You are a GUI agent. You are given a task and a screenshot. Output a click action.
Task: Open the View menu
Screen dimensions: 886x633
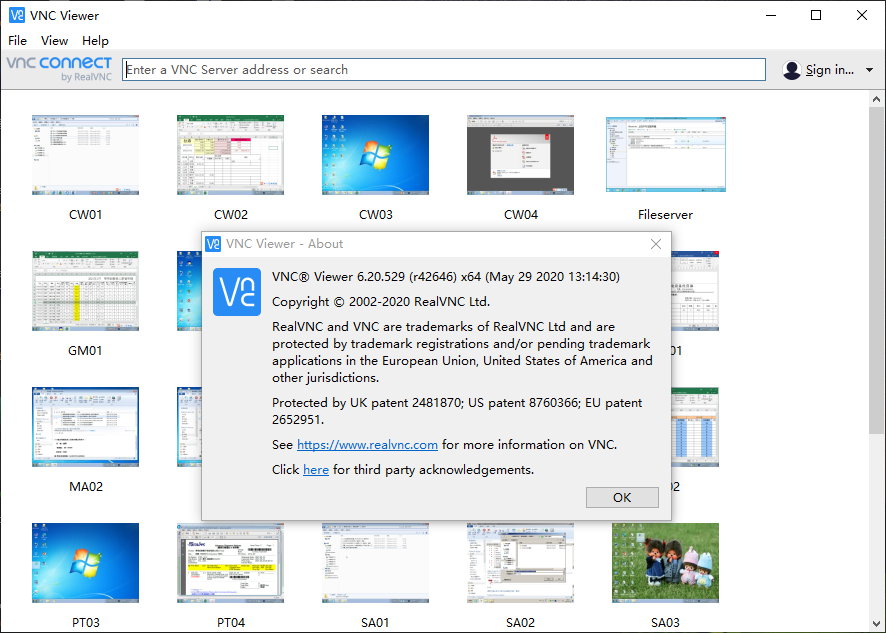[54, 41]
